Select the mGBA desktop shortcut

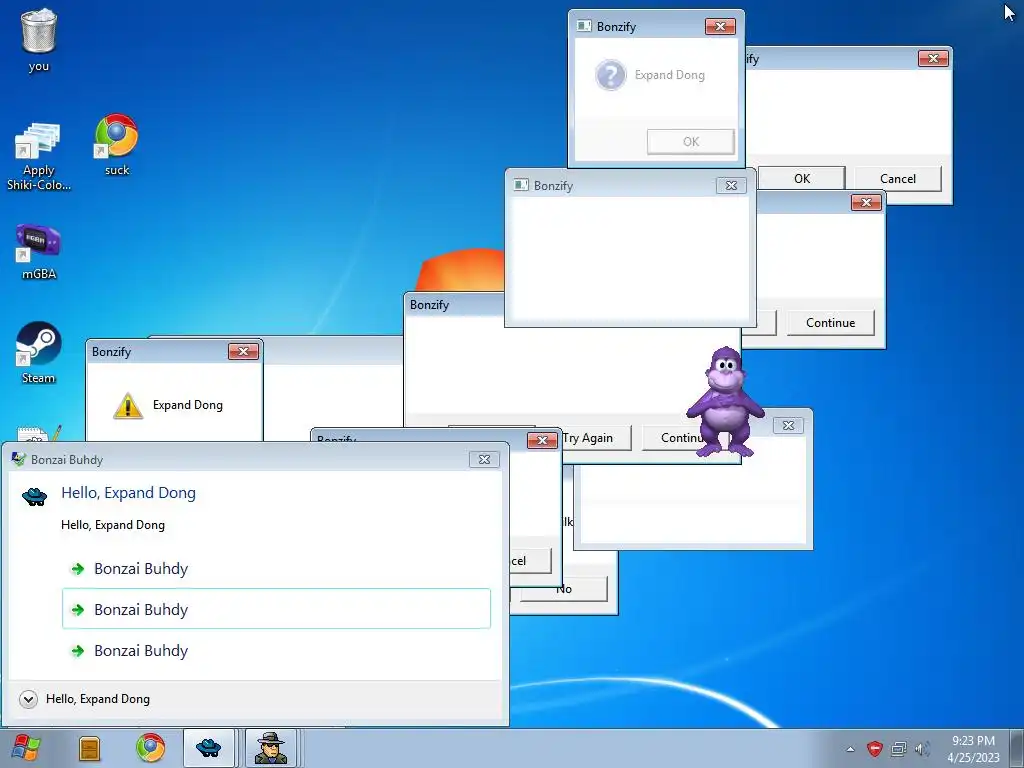(39, 251)
